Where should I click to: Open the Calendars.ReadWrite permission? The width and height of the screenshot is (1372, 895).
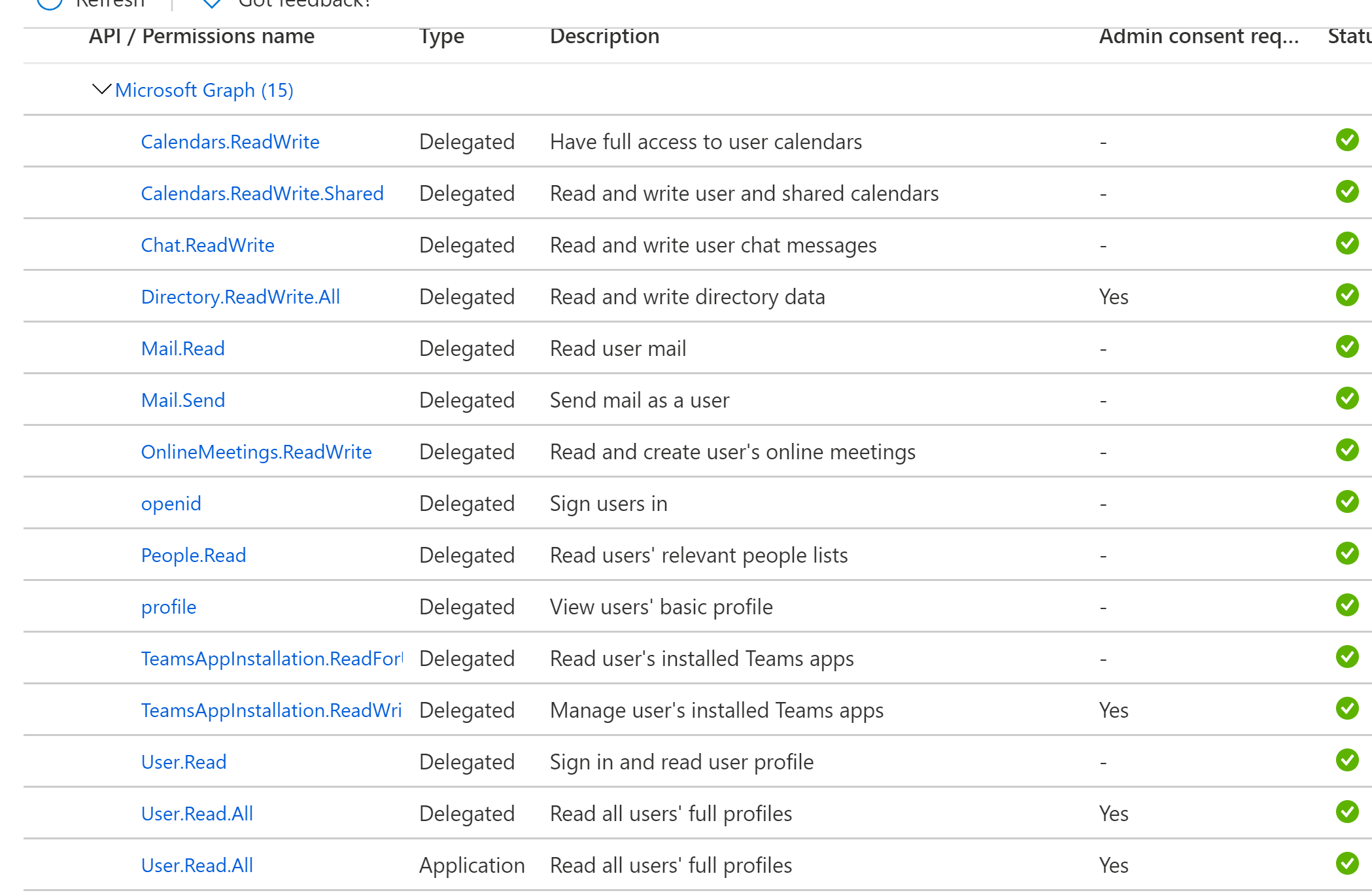[230, 141]
